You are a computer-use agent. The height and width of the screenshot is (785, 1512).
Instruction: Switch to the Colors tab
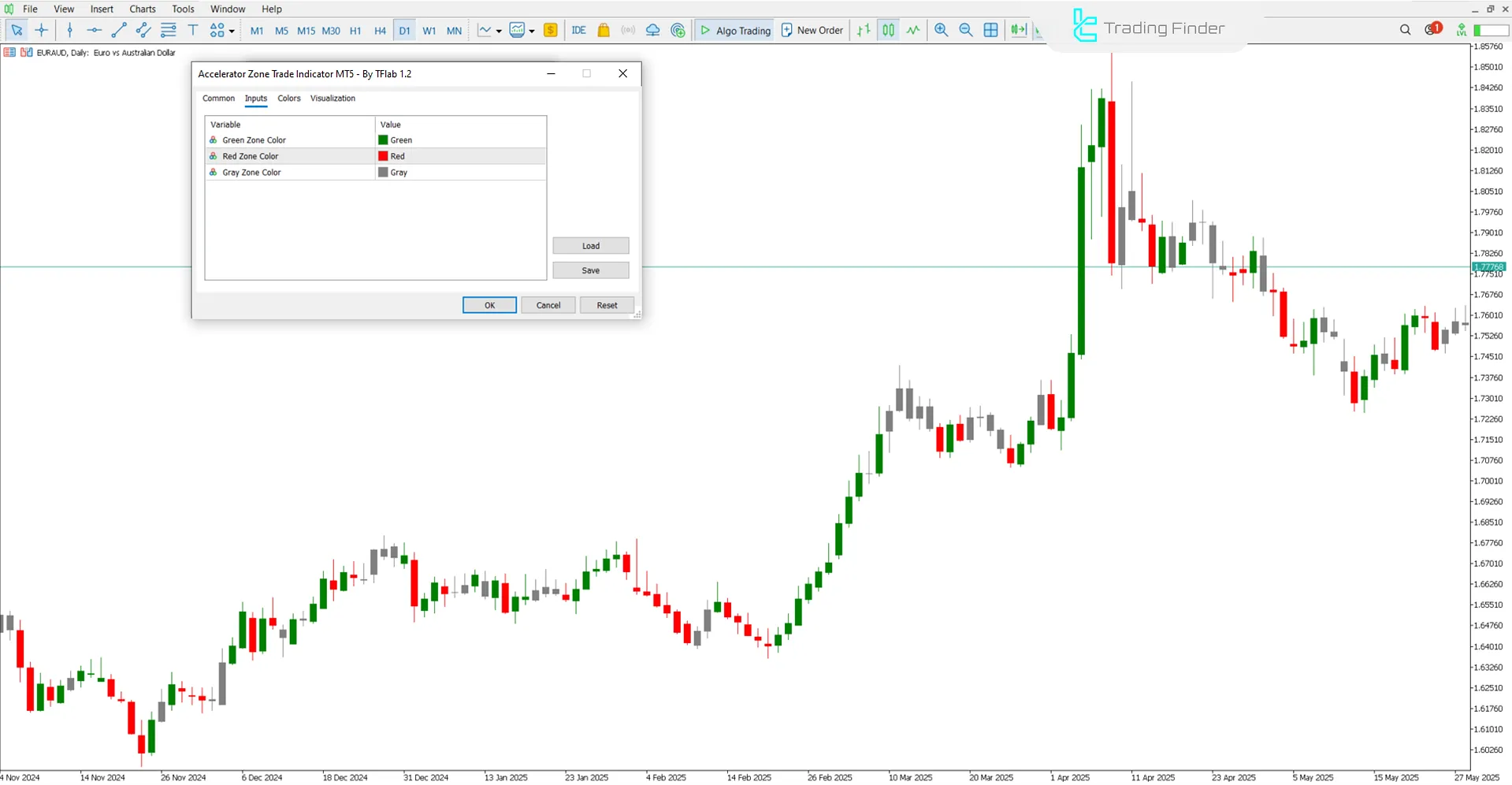[288, 99]
